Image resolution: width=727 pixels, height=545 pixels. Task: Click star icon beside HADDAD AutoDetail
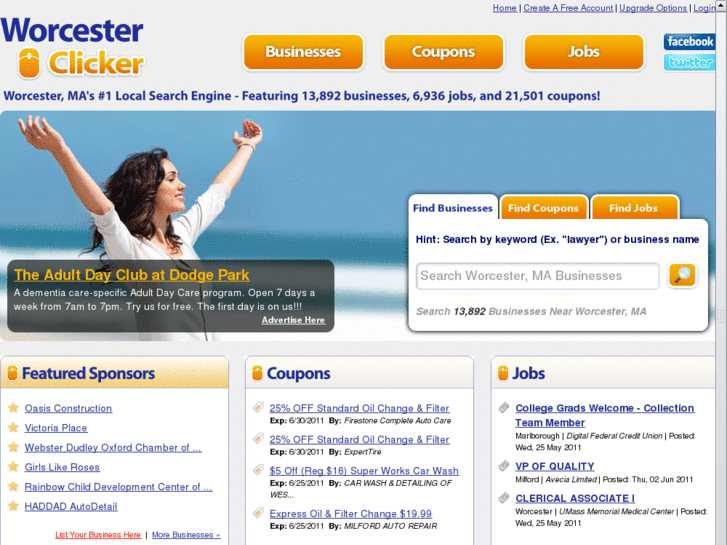click(13, 506)
